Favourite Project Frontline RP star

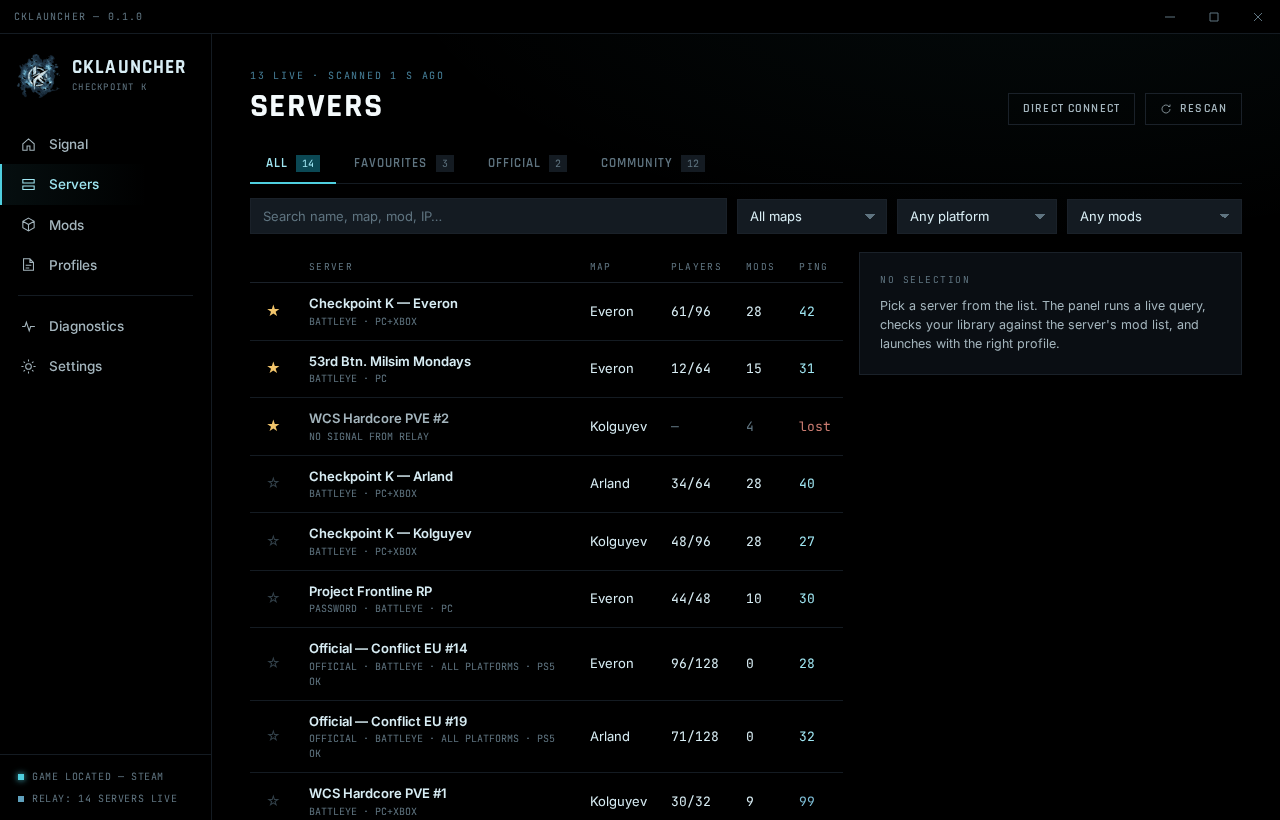pos(273,598)
